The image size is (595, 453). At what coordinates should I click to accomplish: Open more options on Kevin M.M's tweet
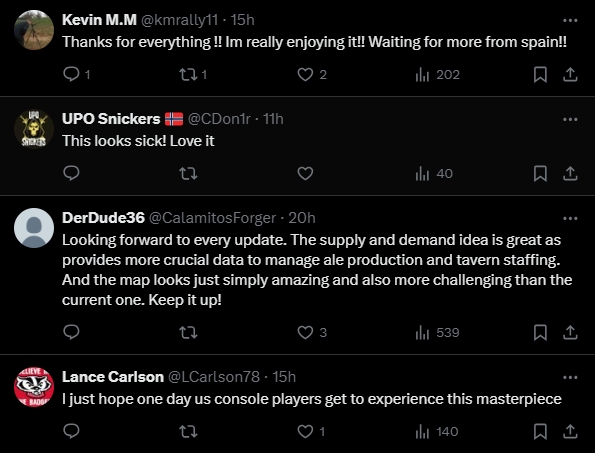coord(570,20)
